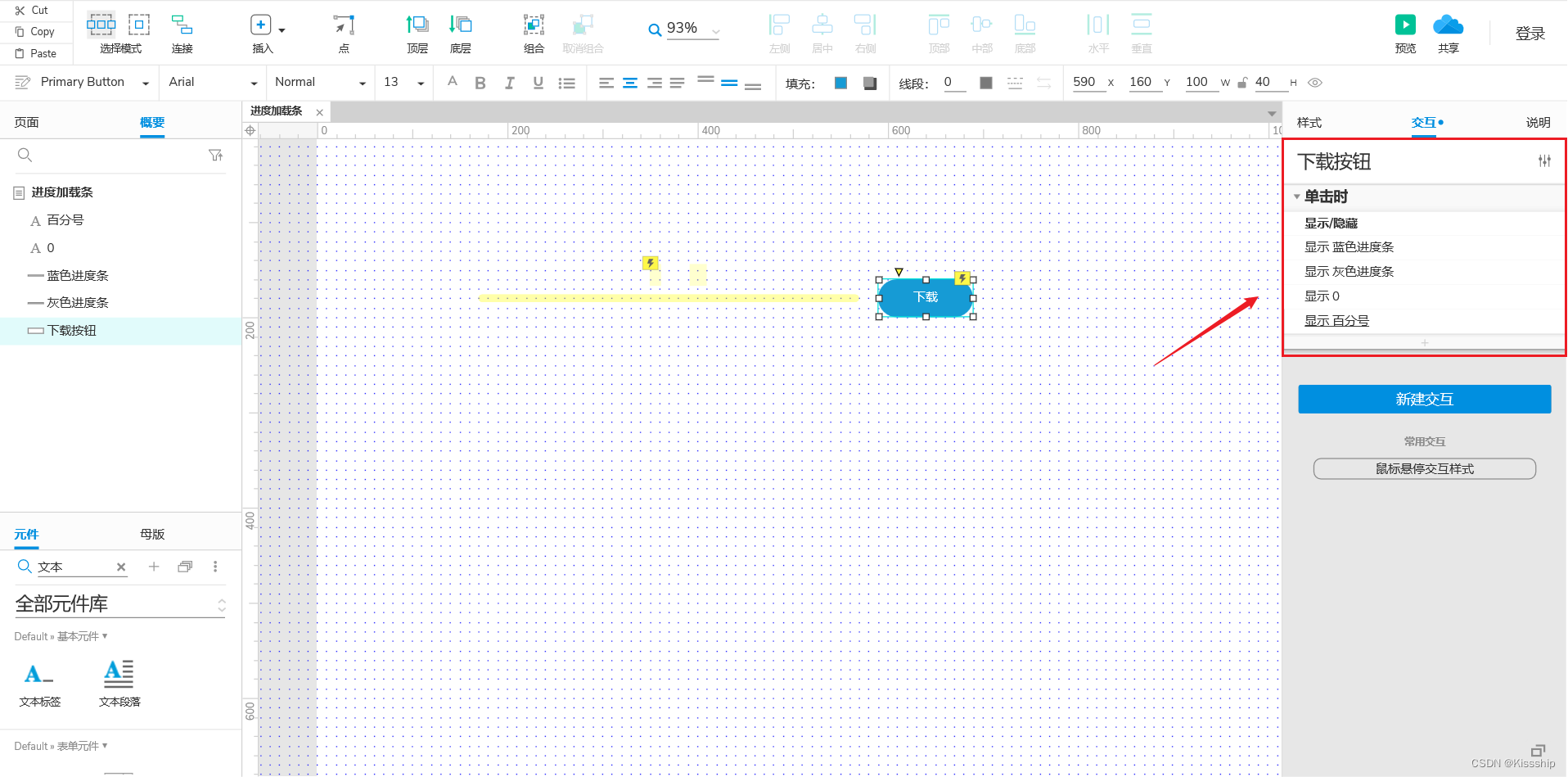Align widgets to the top

pos(939,33)
